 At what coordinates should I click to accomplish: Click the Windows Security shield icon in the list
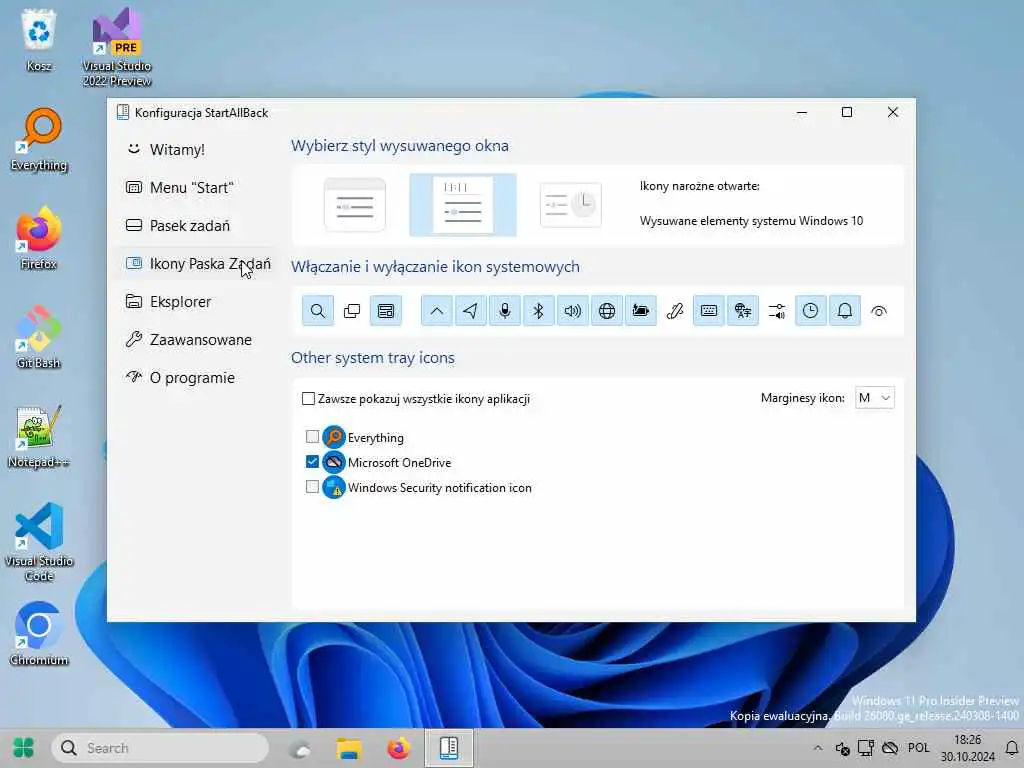pyautogui.click(x=334, y=487)
